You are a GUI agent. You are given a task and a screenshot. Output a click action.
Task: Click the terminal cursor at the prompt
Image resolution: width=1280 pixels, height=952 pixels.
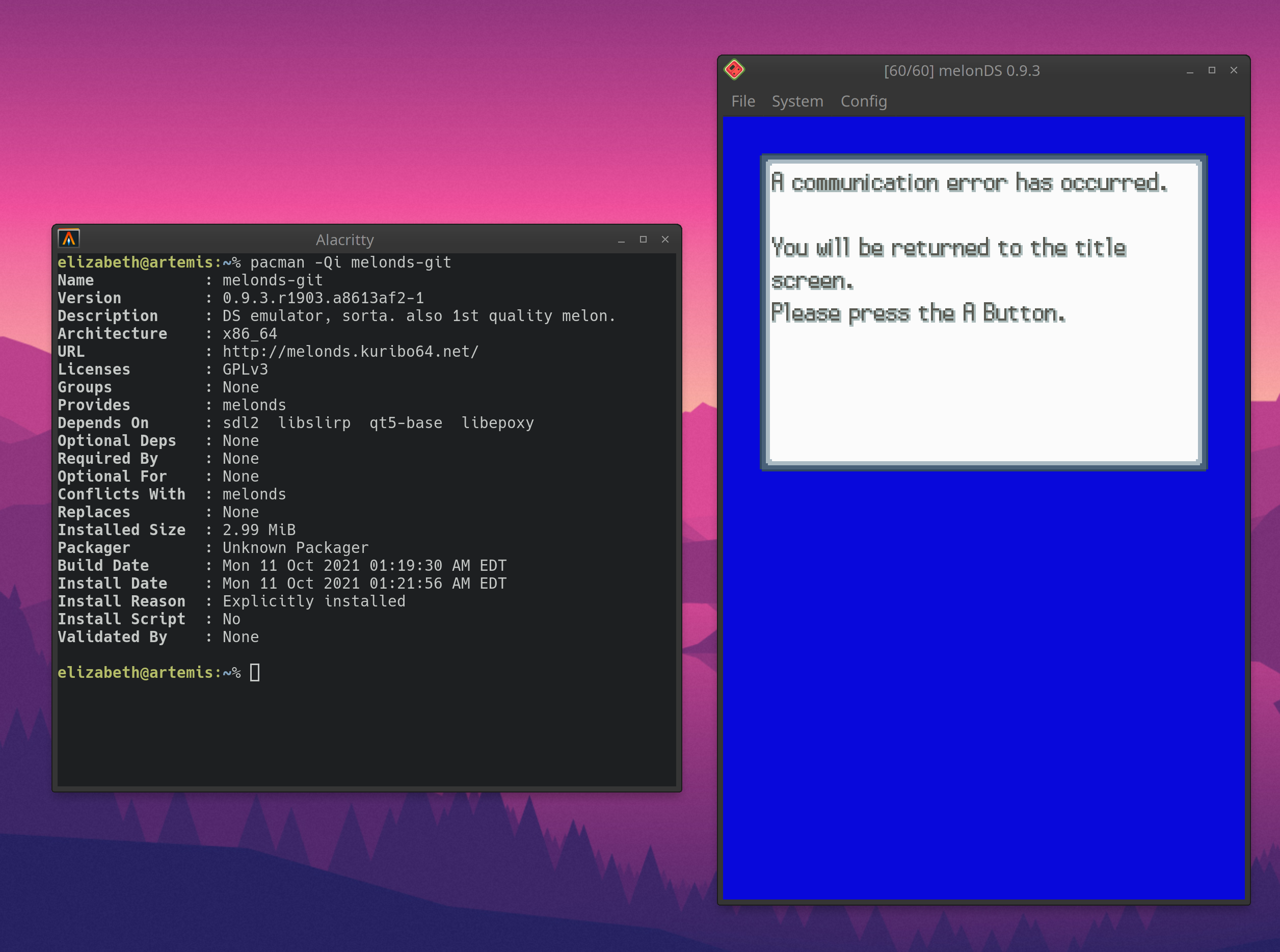tap(255, 673)
